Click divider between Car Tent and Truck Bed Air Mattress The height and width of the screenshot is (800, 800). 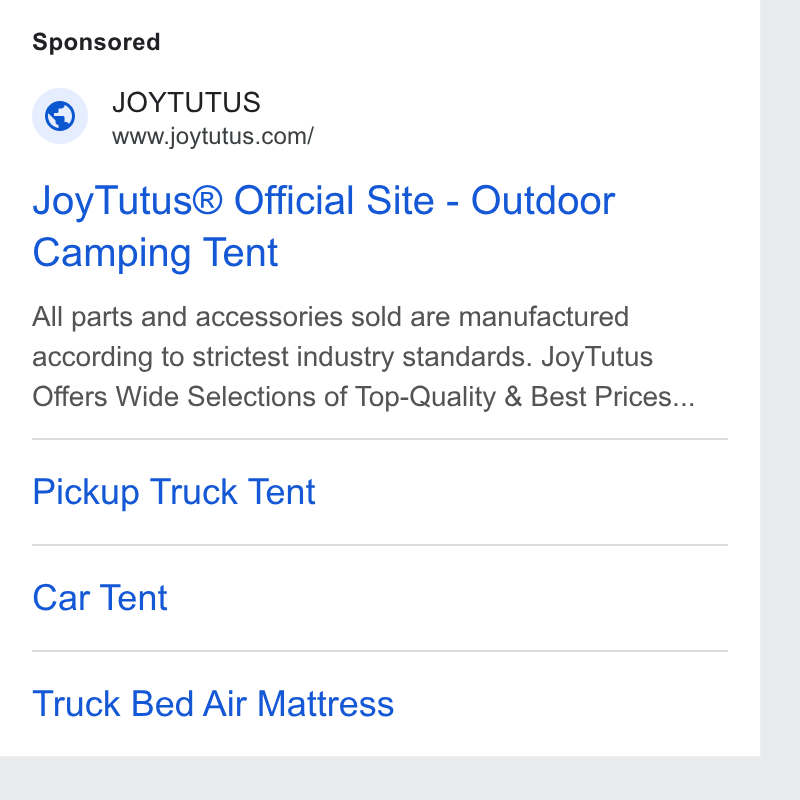point(380,651)
